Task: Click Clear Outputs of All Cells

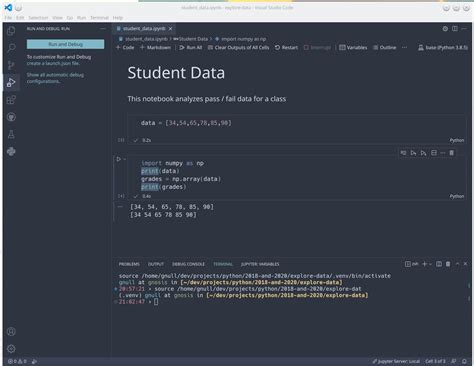Action: tap(238, 47)
